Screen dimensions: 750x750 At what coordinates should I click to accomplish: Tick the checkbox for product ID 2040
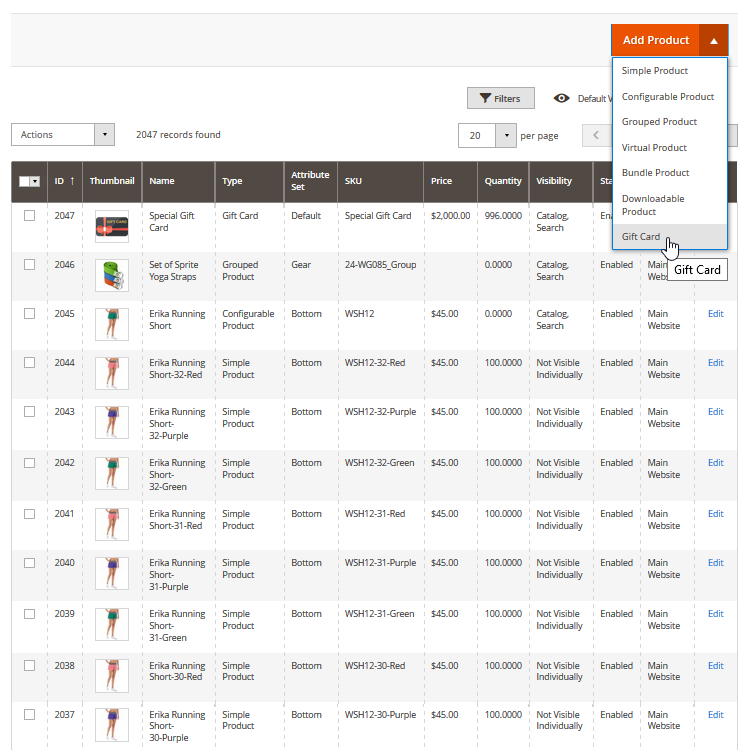(x=29, y=563)
